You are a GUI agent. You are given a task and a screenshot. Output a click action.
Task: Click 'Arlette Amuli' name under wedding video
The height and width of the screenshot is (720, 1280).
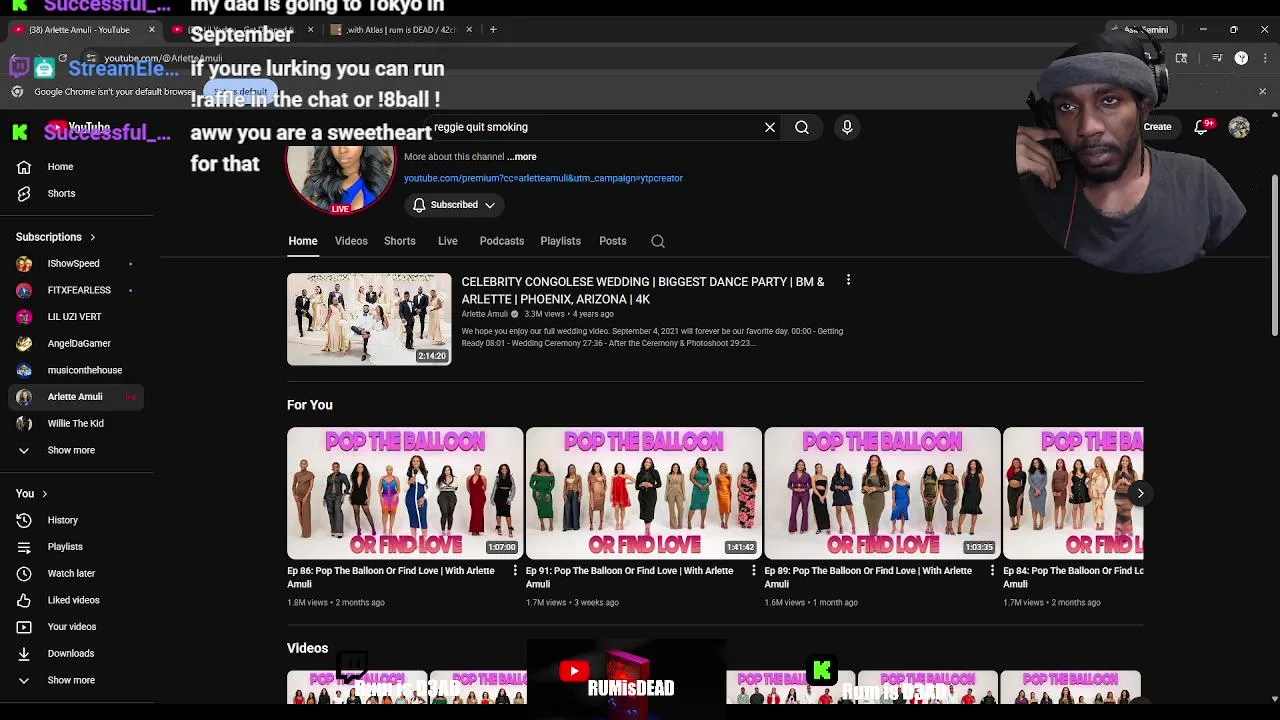tap(484, 314)
